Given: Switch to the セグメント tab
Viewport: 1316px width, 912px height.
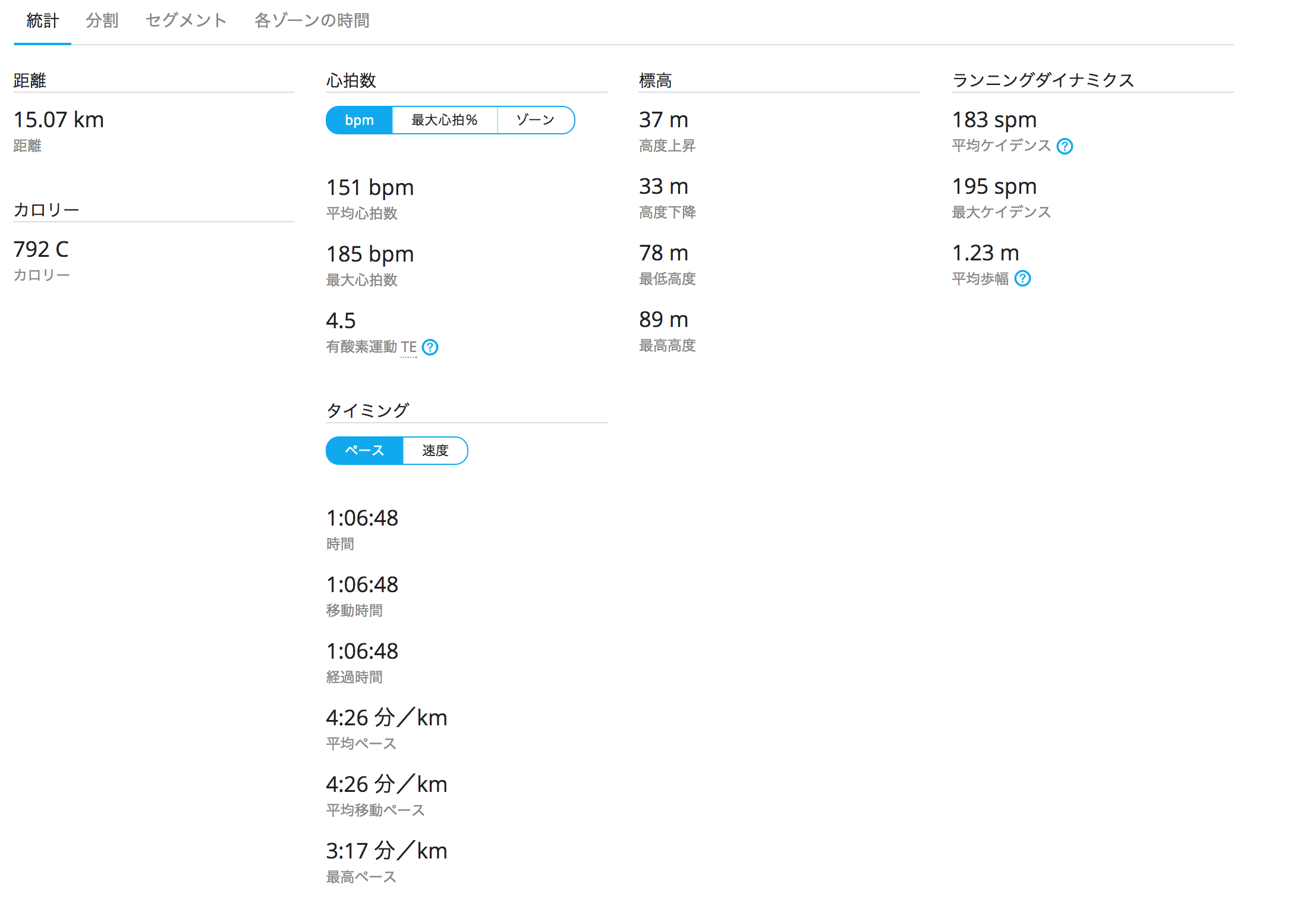Looking at the screenshot, I should coord(186,21).
